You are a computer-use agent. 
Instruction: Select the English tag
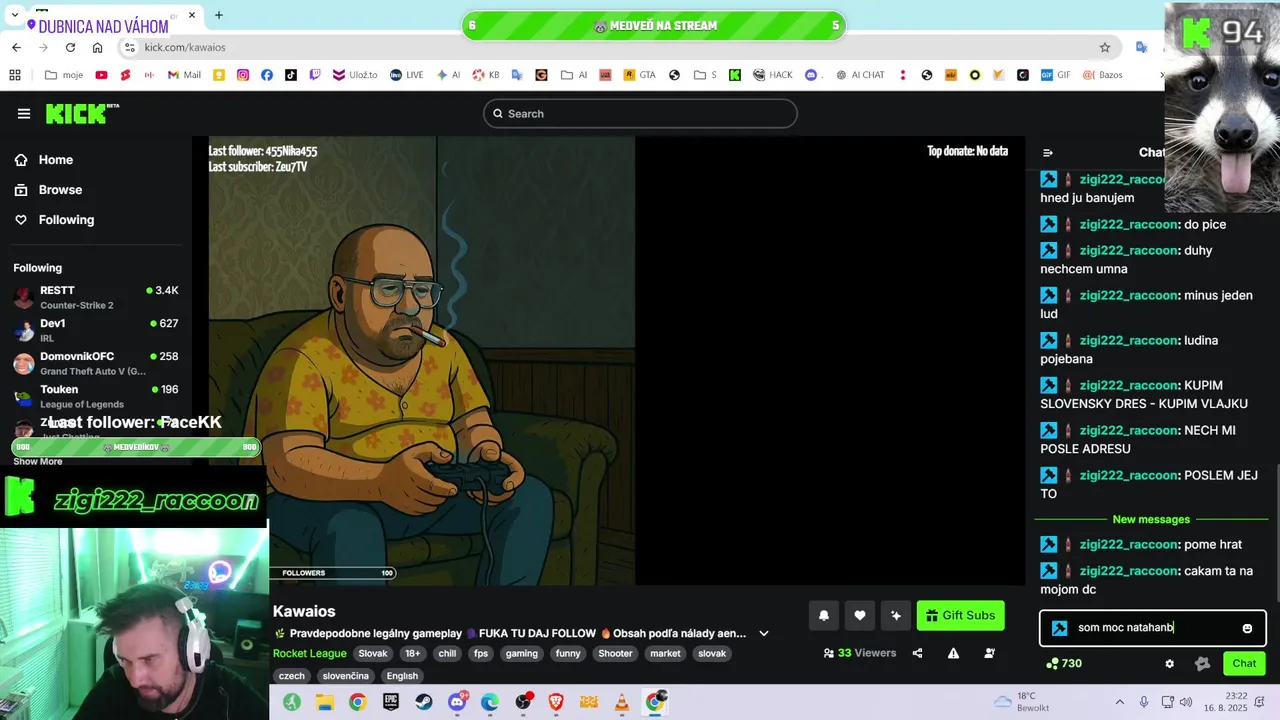point(402,676)
